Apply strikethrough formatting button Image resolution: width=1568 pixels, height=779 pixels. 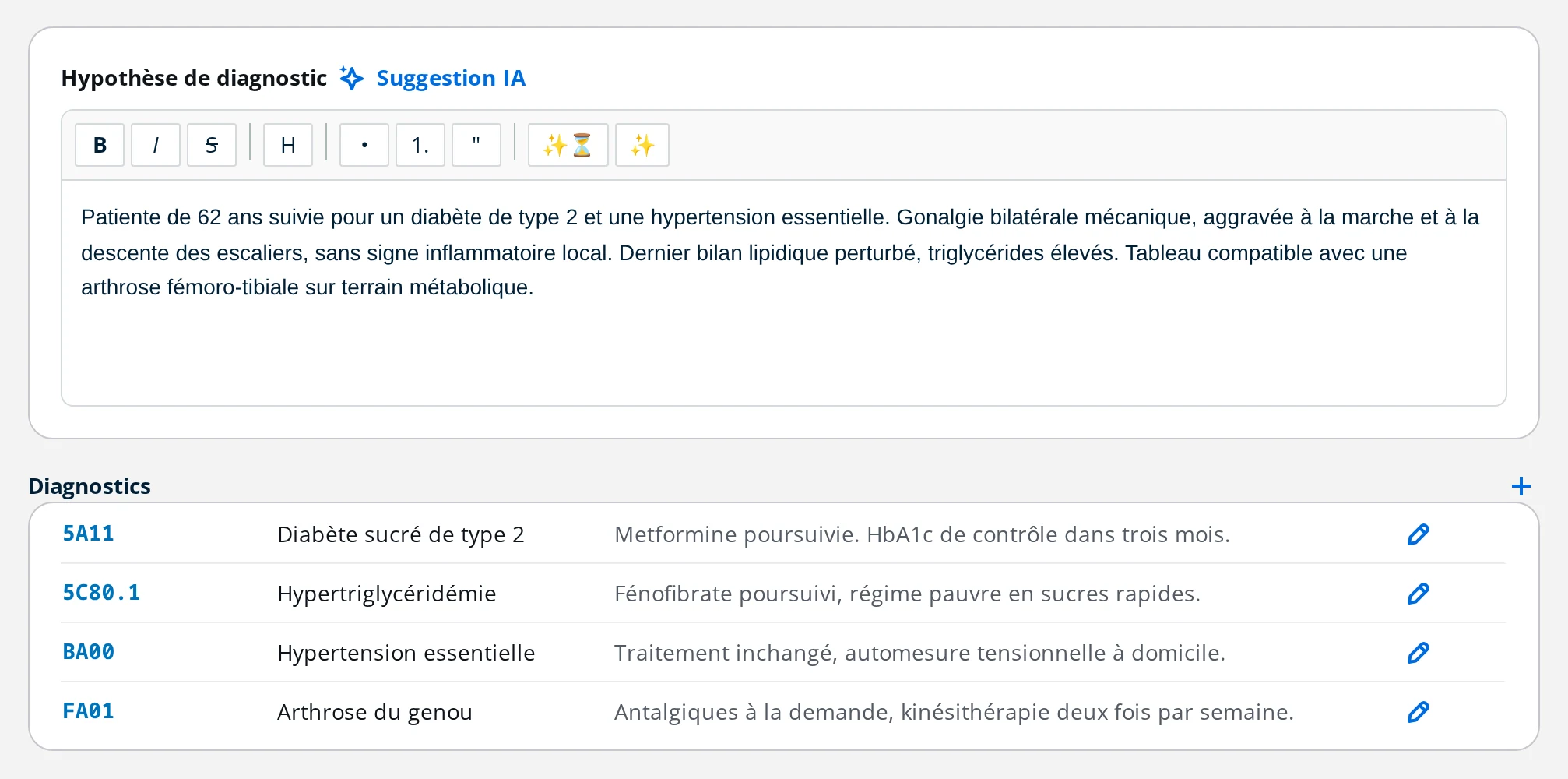click(x=212, y=145)
